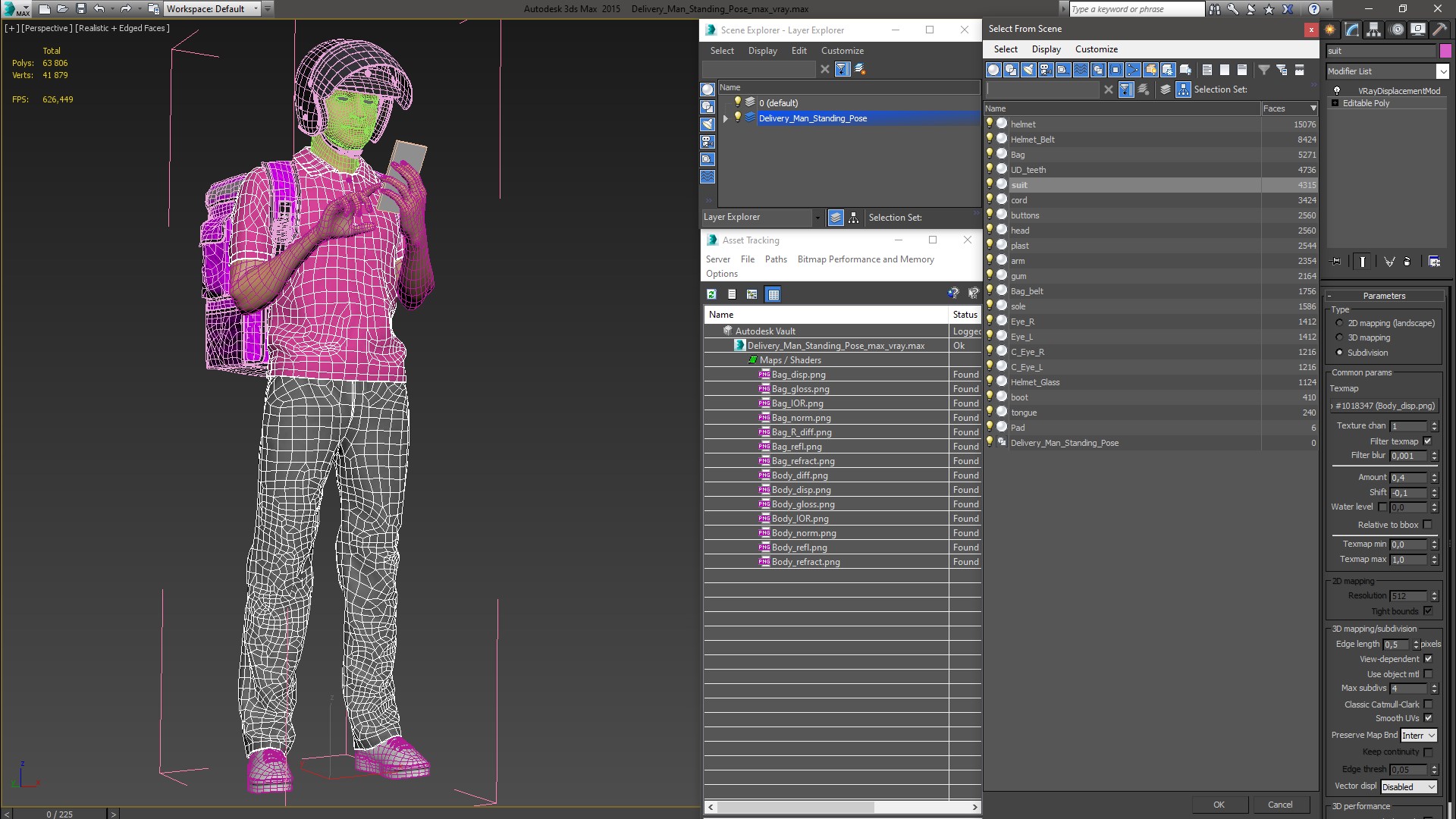
Task: Open Paths menu in Asset Tracking
Action: (776, 259)
